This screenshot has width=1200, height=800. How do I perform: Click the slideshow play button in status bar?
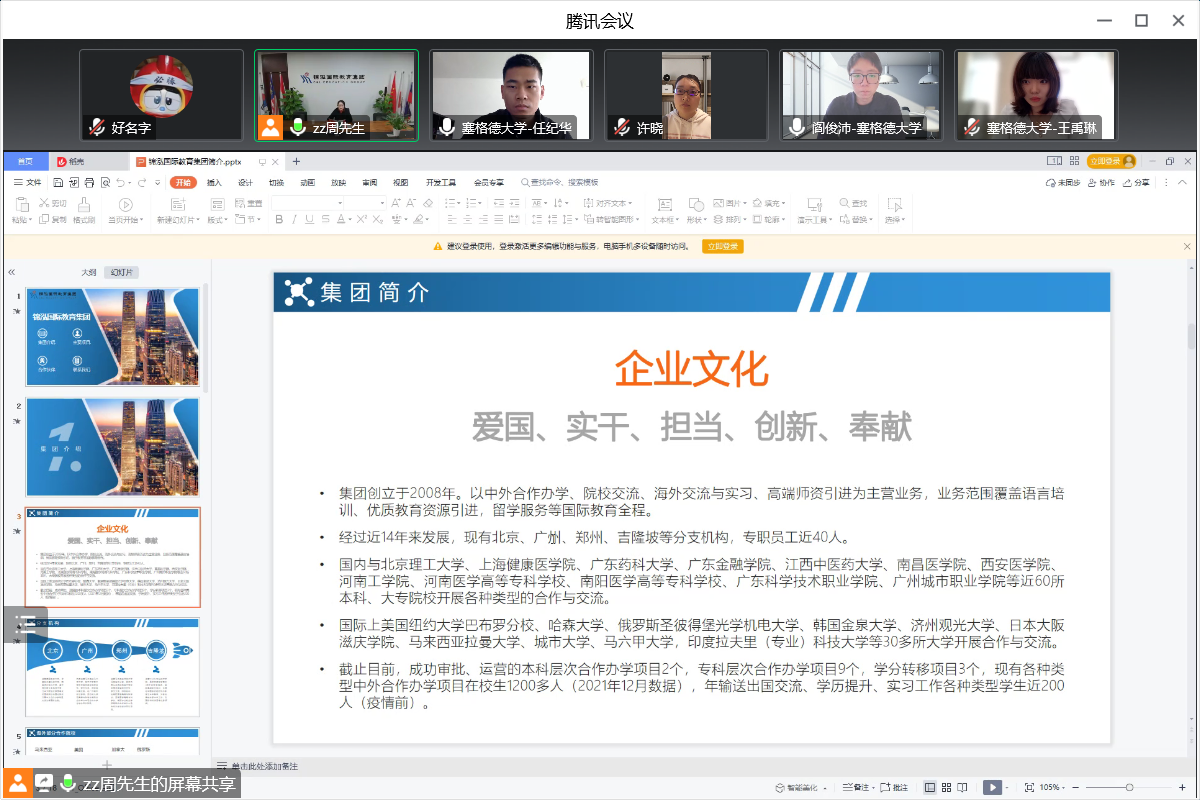pos(991,788)
